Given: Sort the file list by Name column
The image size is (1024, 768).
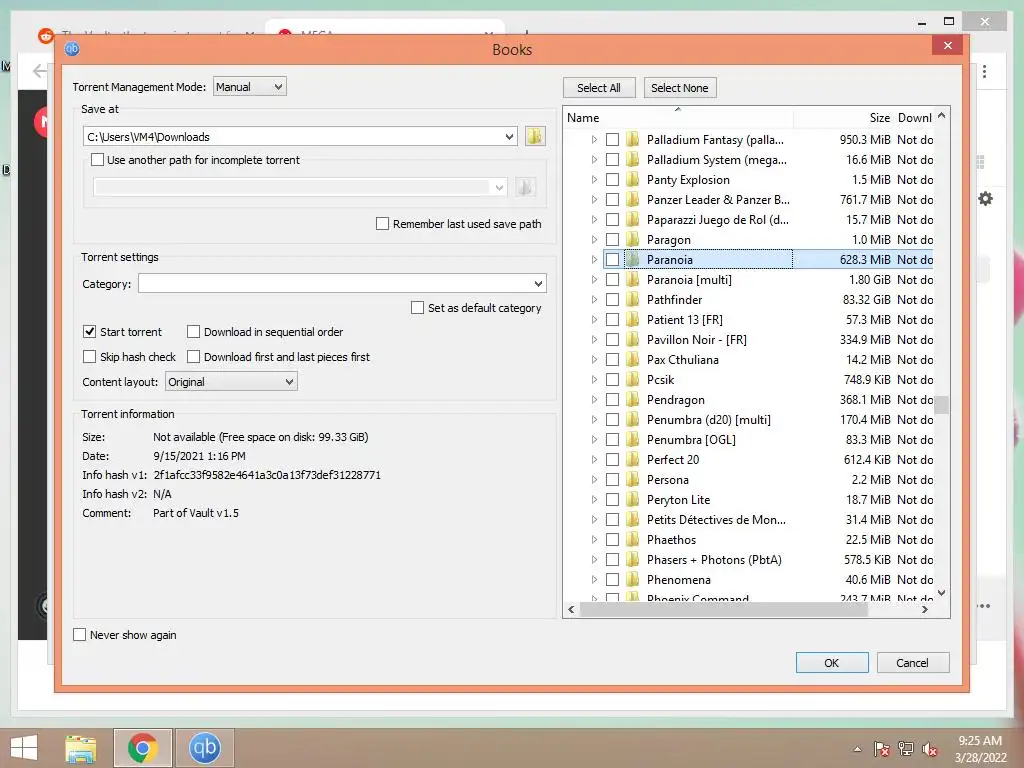Looking at the screenshot, I should click(678, 118).
